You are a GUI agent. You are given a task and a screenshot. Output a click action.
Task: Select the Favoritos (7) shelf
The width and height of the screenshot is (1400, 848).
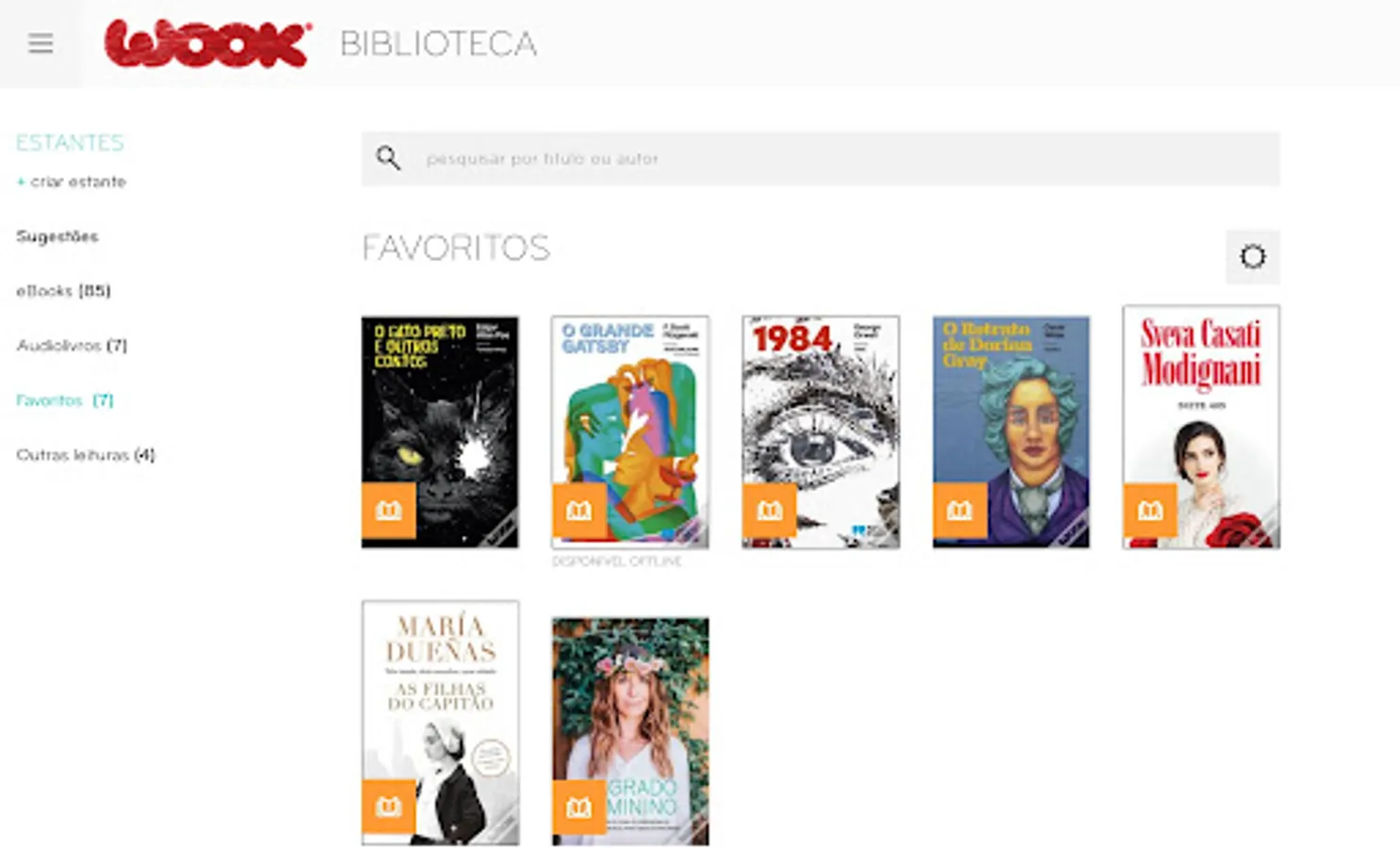[x=65, y=400]
